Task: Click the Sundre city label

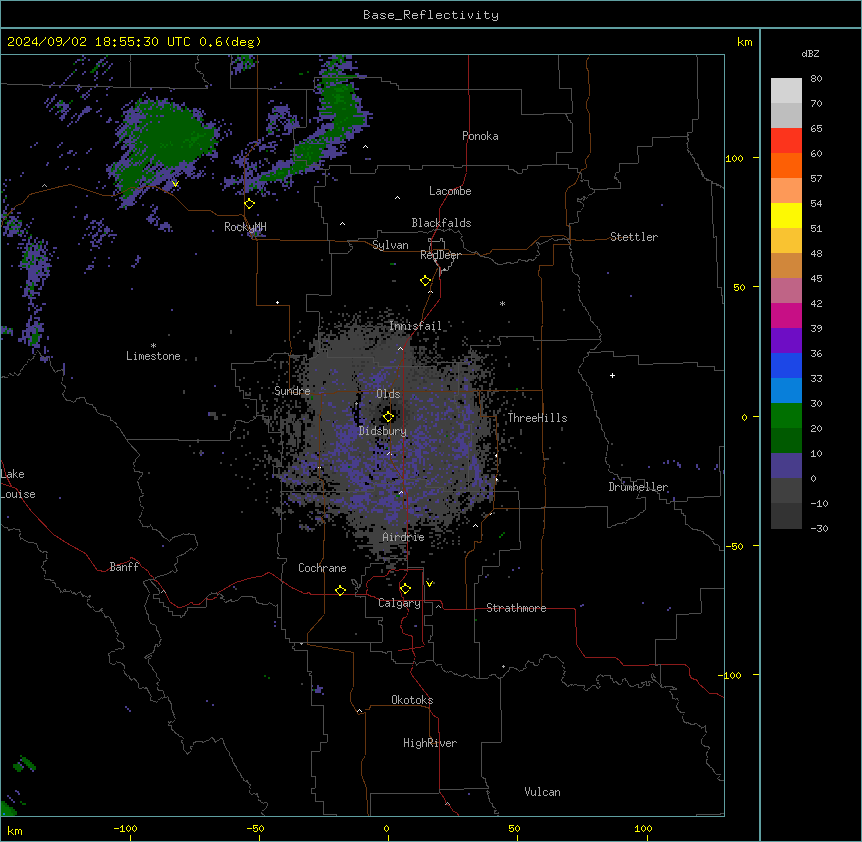Action: (292, 391)
